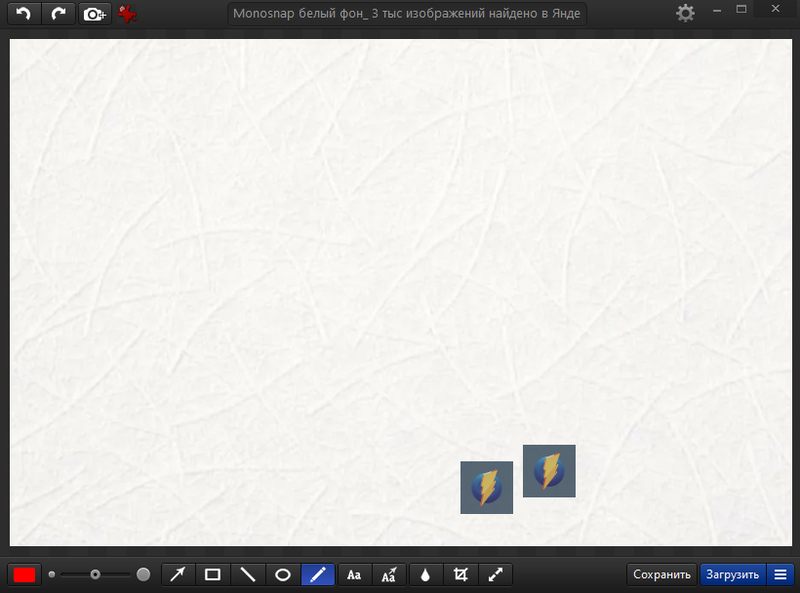This screenshot has height=593, width=800.
Task: Click the red splatter icon in the title bar
Action: coord(127,14)
